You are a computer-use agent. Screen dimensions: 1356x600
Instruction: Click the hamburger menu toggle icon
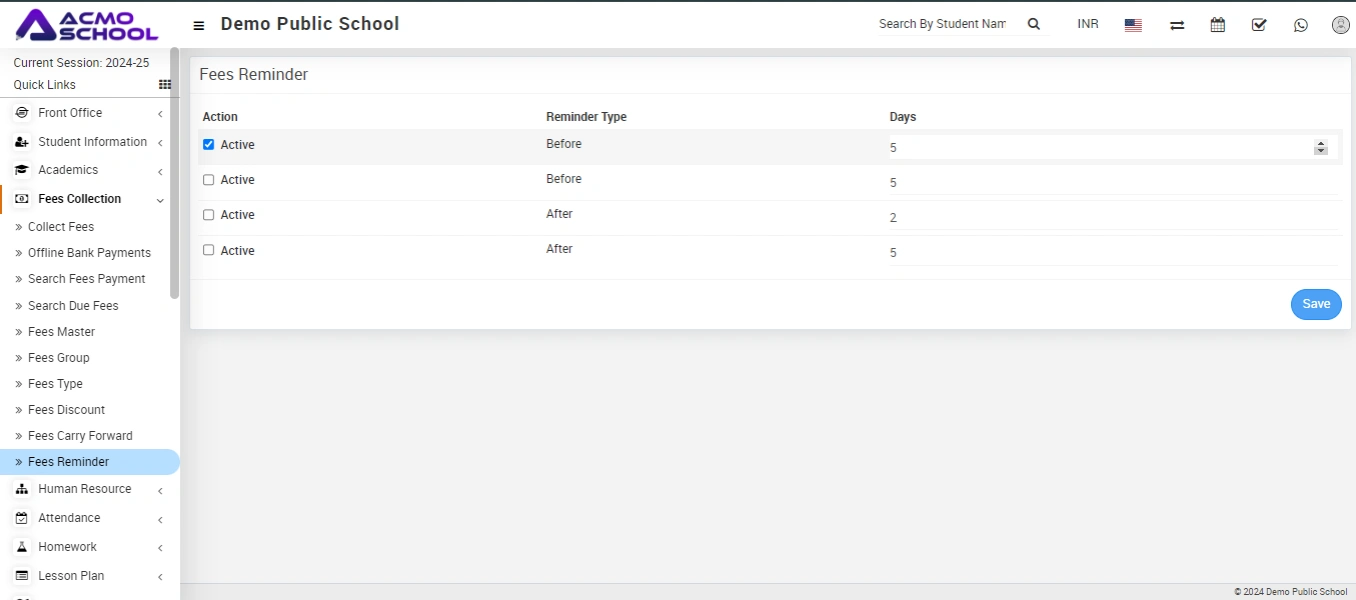(x=199, y=25)
